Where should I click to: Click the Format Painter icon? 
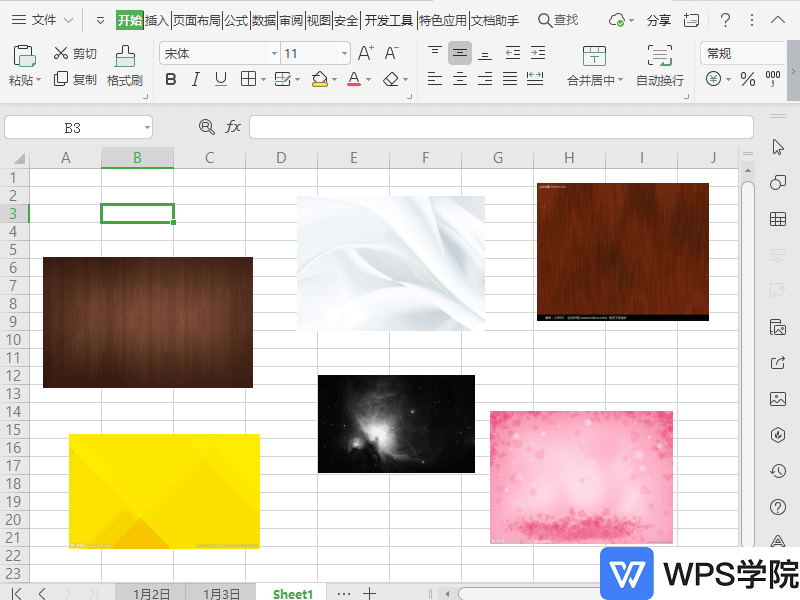(x=124, y=57)
